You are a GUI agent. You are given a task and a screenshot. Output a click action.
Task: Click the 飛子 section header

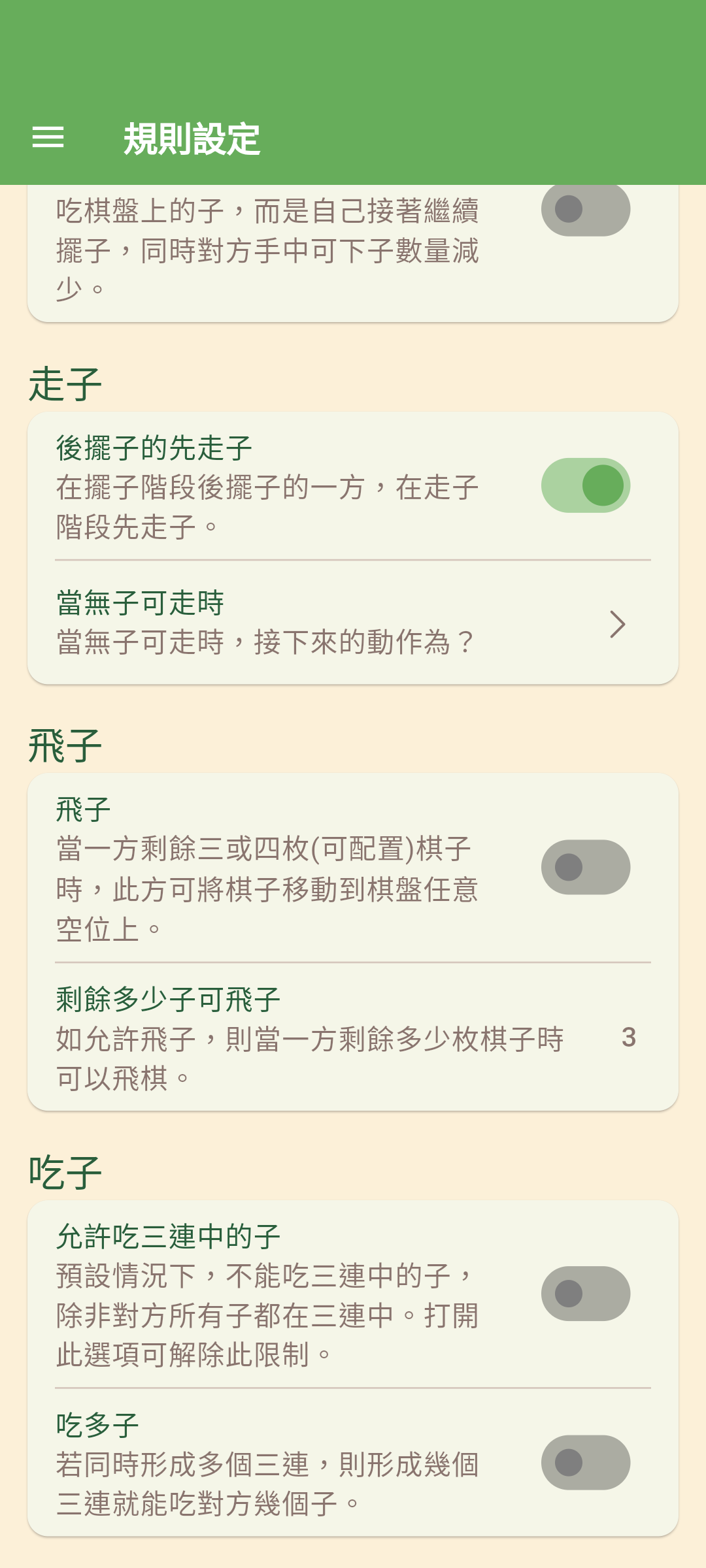point(65,746)
